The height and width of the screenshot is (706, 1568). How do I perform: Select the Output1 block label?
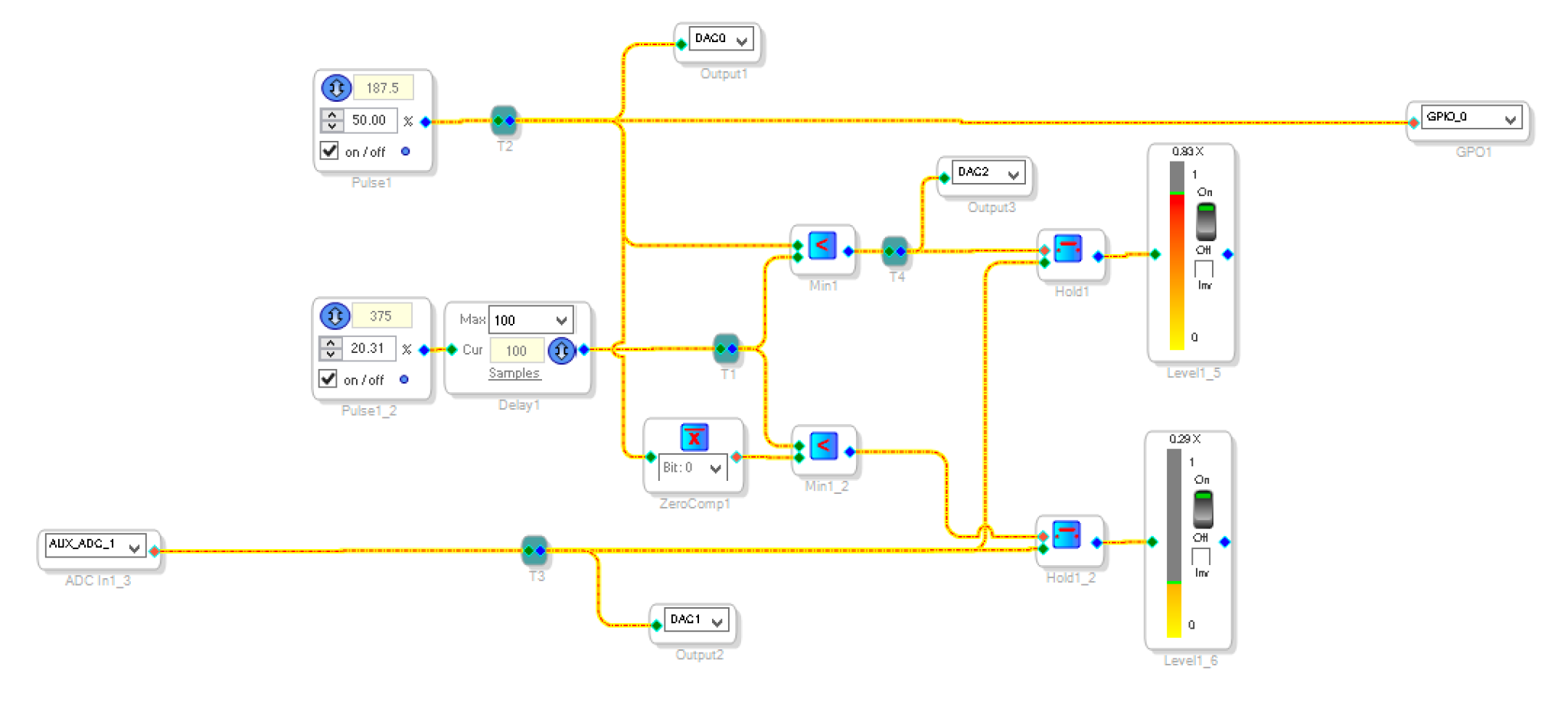click(x=724, y=74)
